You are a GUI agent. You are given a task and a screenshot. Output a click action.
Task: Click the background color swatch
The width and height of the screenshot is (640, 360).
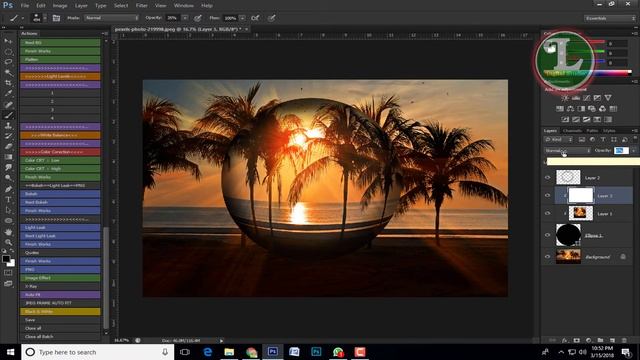click(x=11, y=264)
